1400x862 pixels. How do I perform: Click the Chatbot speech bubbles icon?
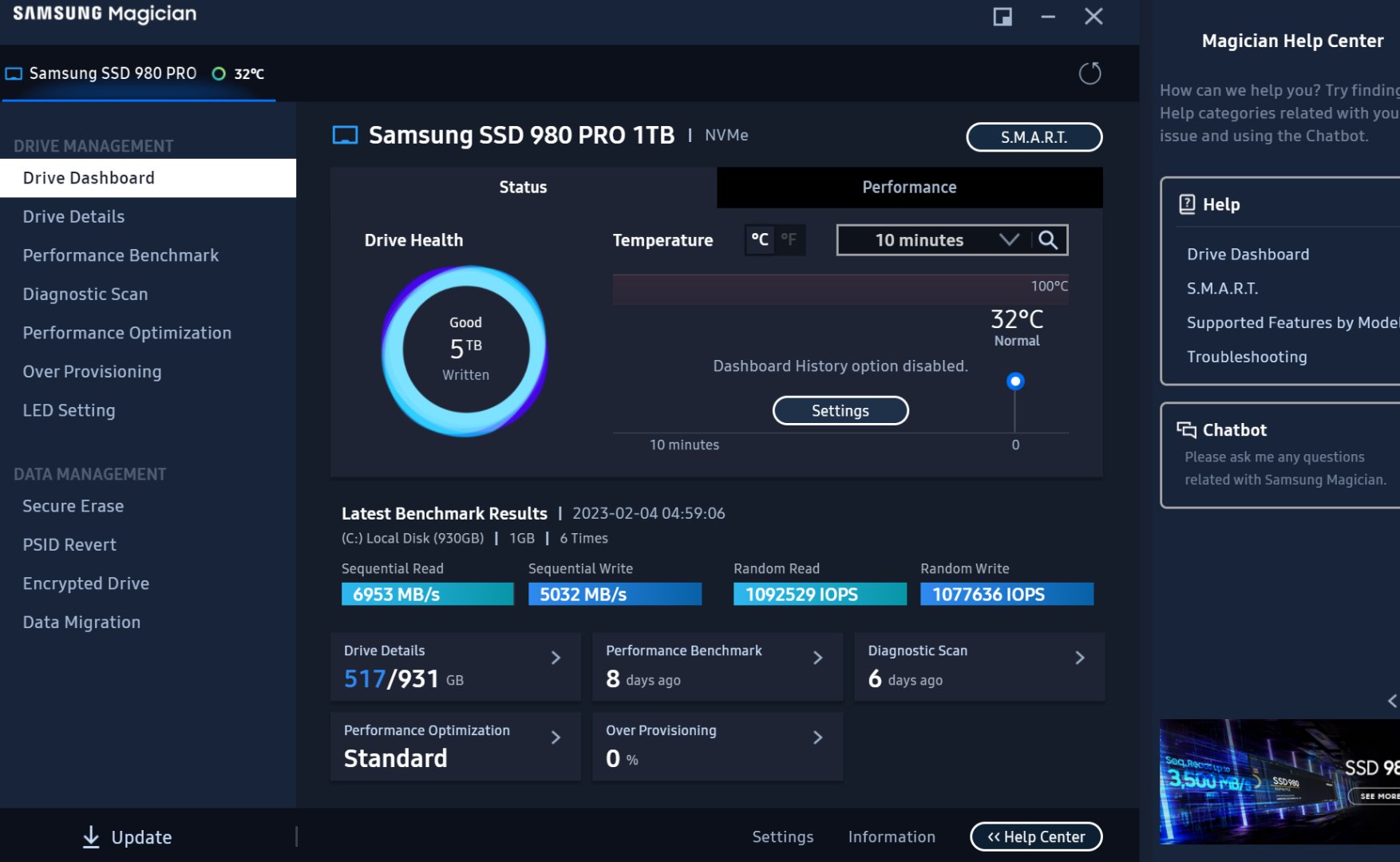click(1186, 430)
